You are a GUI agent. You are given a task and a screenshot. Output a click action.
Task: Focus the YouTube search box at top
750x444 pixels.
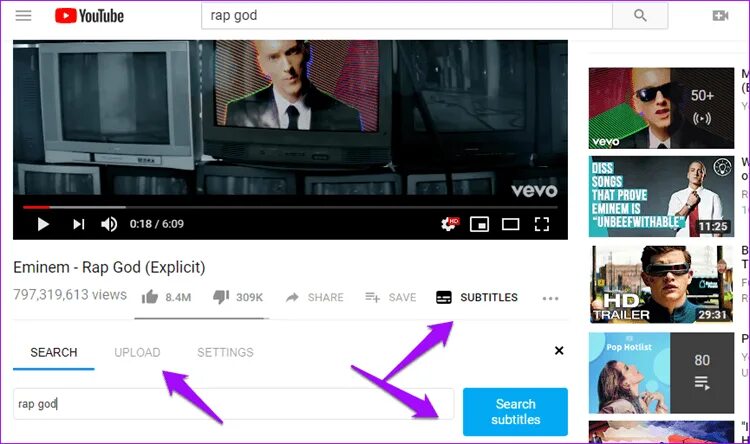pos(407,16)
